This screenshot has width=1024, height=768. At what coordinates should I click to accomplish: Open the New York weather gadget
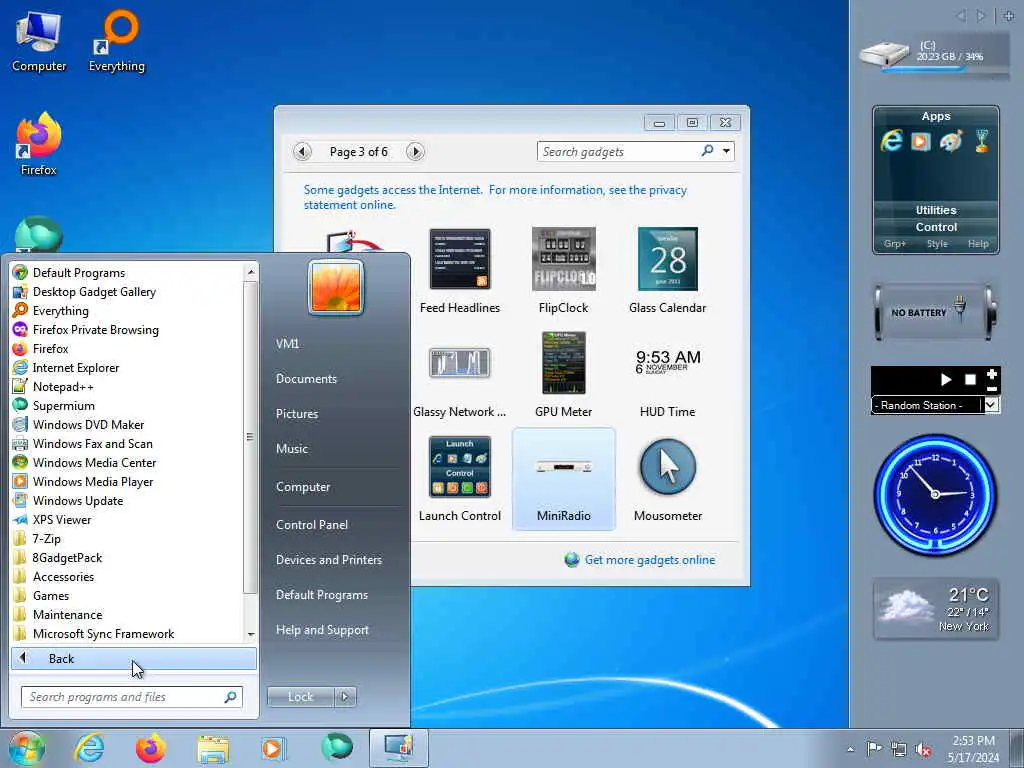936,609
